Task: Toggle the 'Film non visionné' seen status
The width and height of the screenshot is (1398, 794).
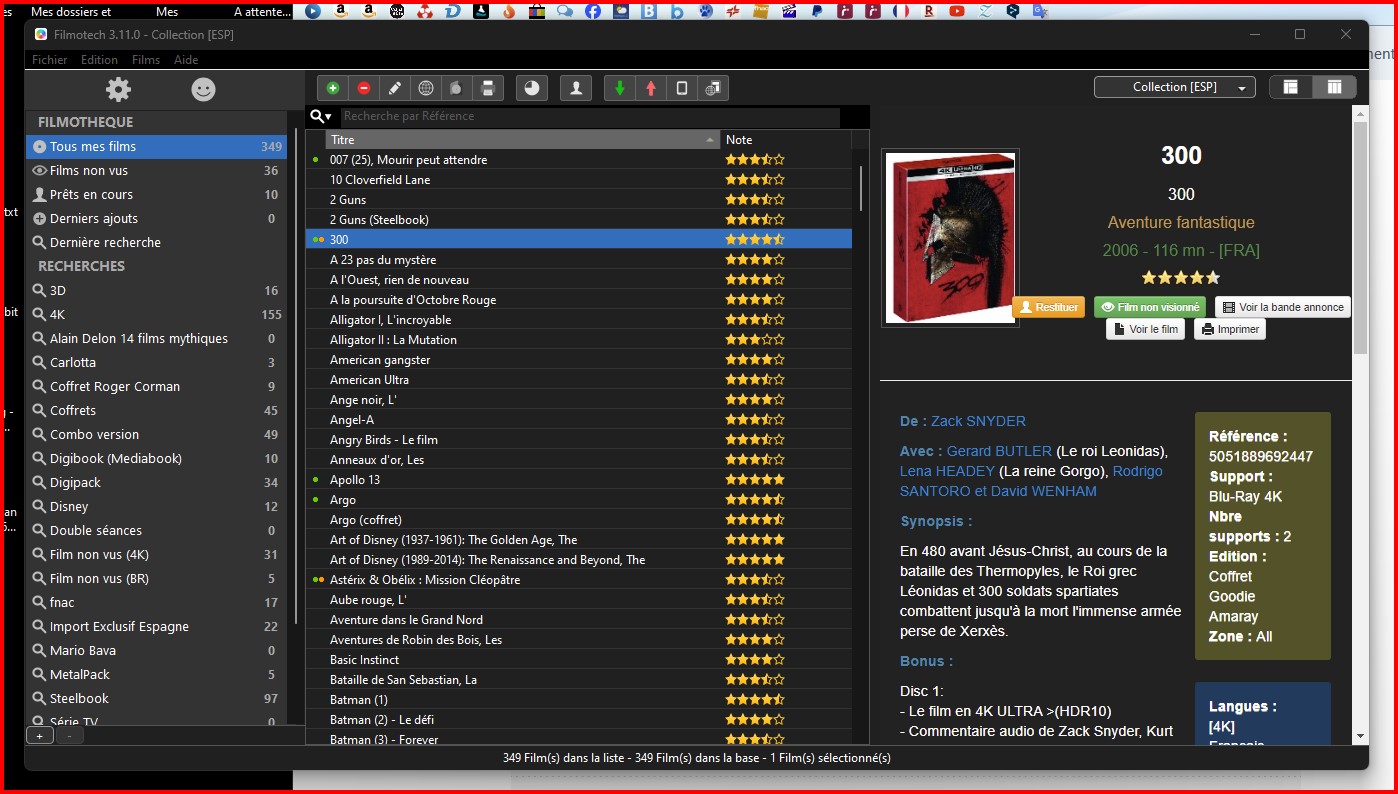Action: (1149, 307)
